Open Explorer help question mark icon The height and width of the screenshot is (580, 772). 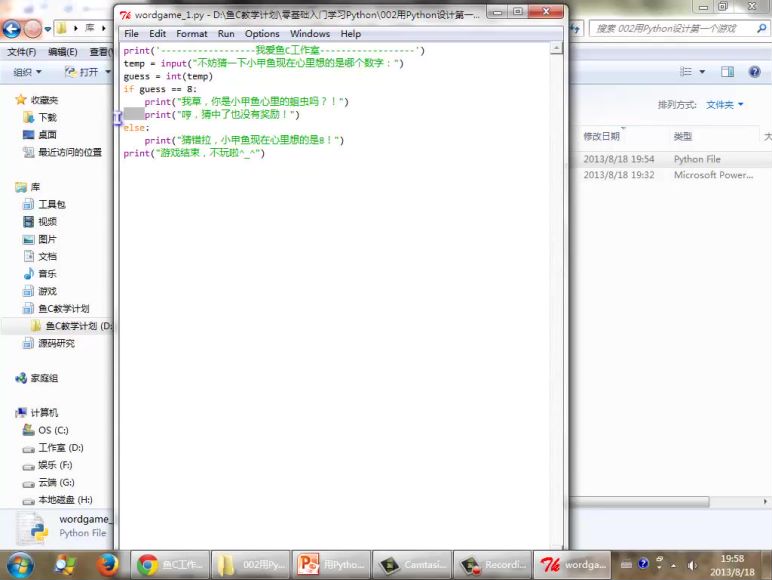(754, 72)
